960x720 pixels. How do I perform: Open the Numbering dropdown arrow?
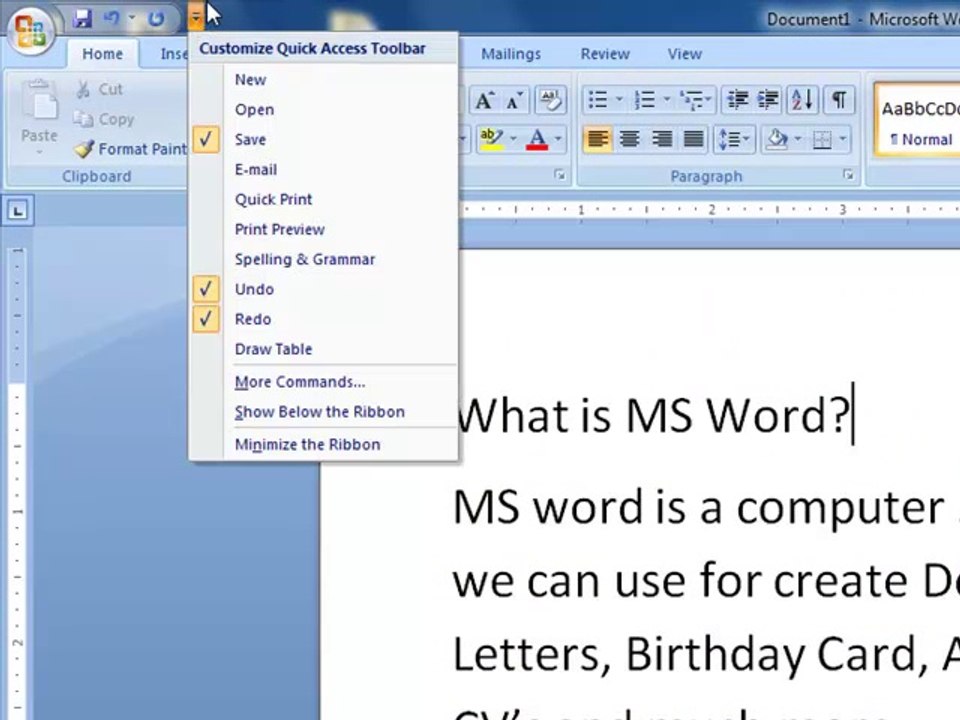coord(667,99)
